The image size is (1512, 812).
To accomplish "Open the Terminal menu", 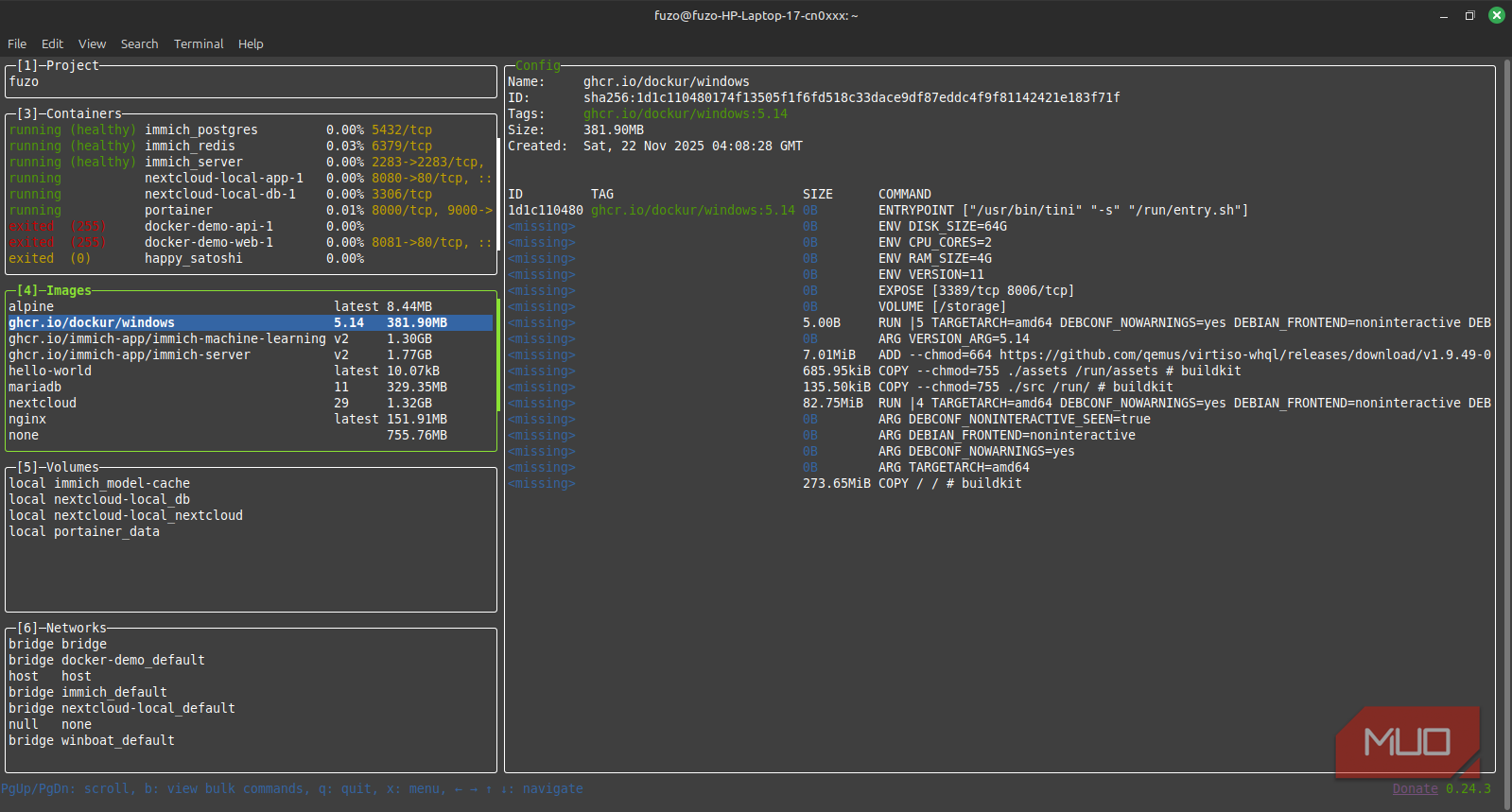I will pyautogui.click(x=199, y=43).
